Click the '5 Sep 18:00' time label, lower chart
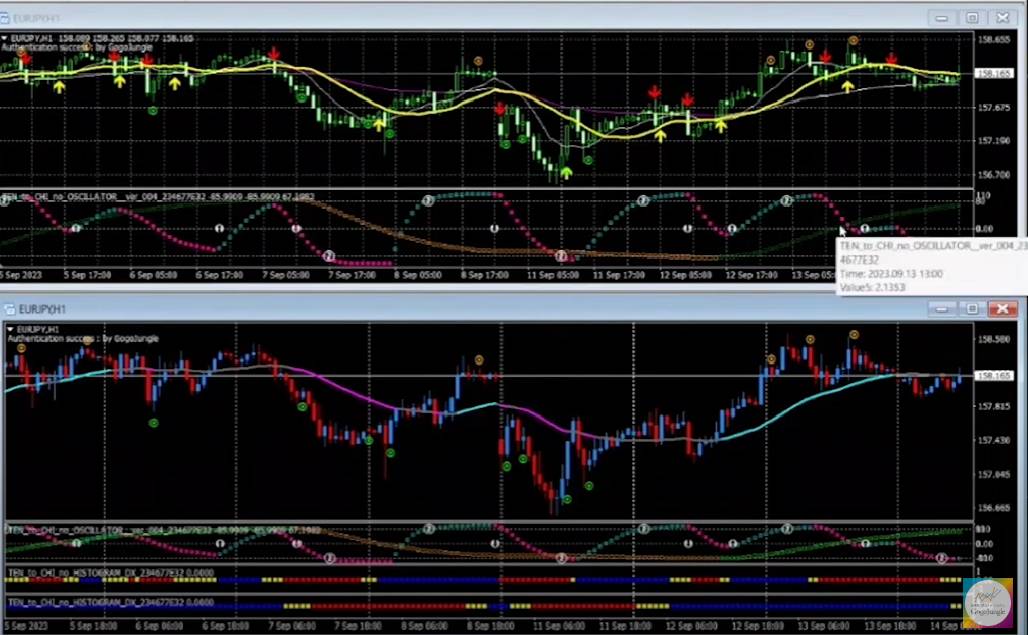 coord(92,626)
